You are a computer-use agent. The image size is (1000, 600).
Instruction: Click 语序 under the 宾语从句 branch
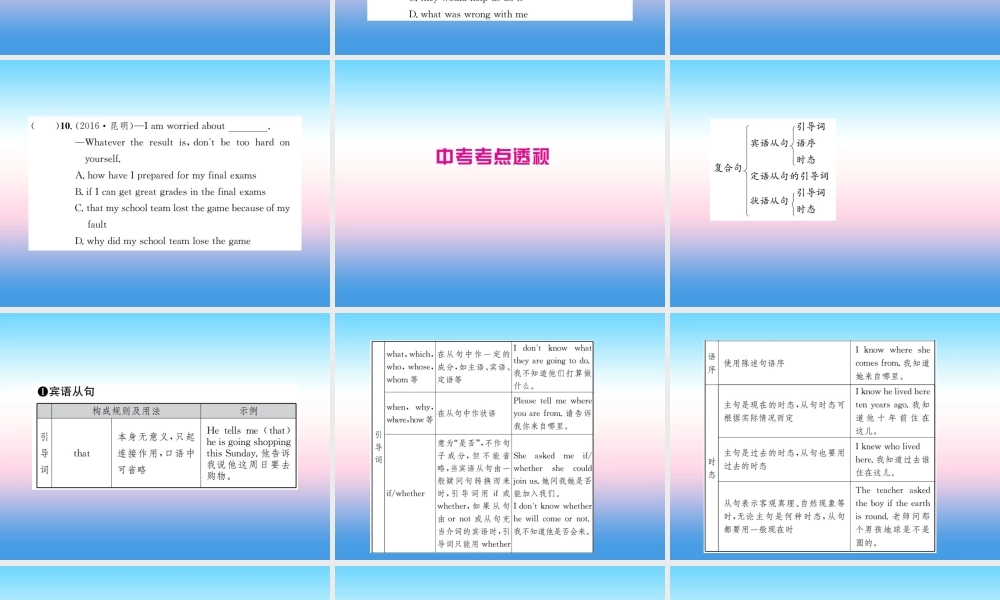(x=805, y=143)
